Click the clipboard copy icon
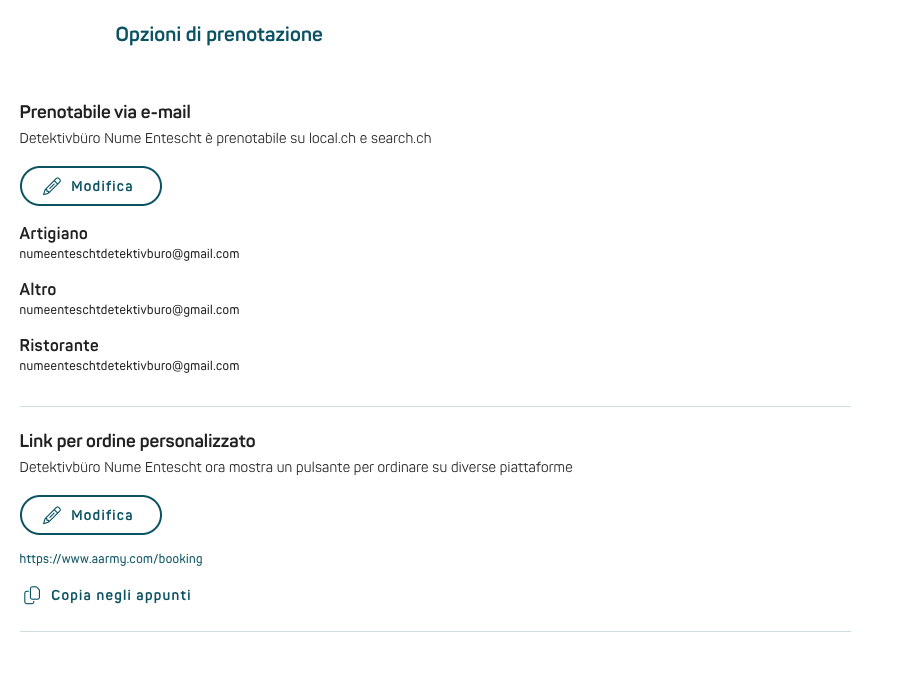This screenshot has width=916, height=675. click(32, 595)
